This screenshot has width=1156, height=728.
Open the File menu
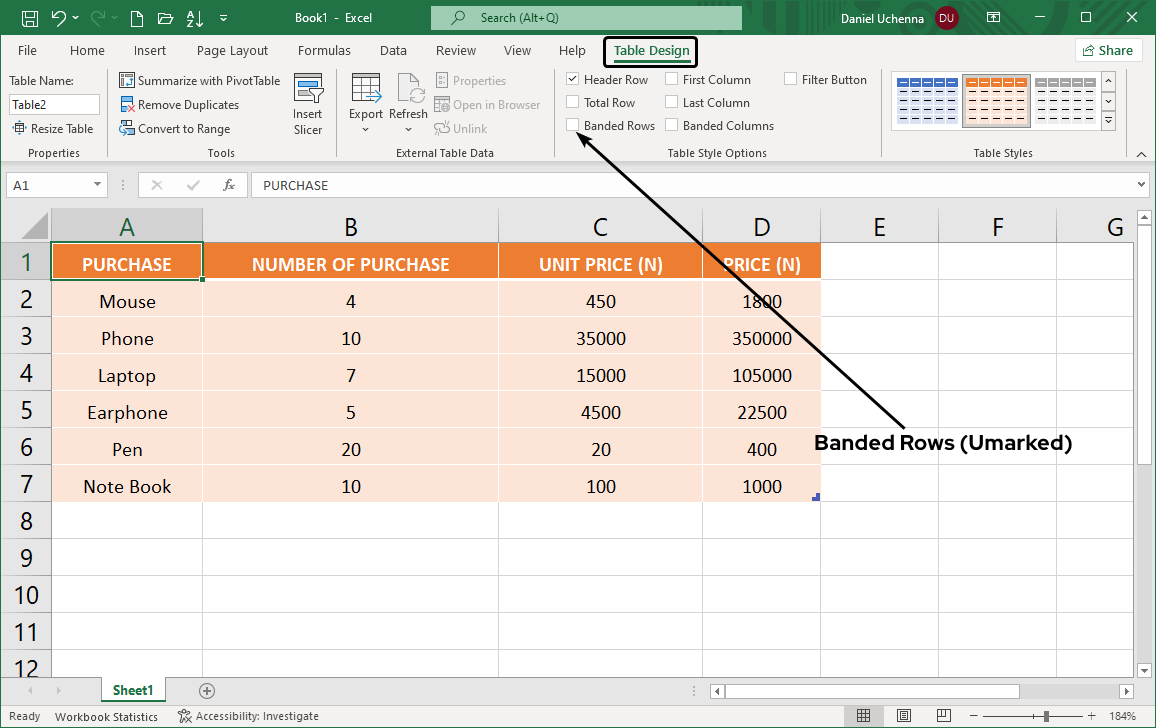pyautogui.click(x=27, y=50)
